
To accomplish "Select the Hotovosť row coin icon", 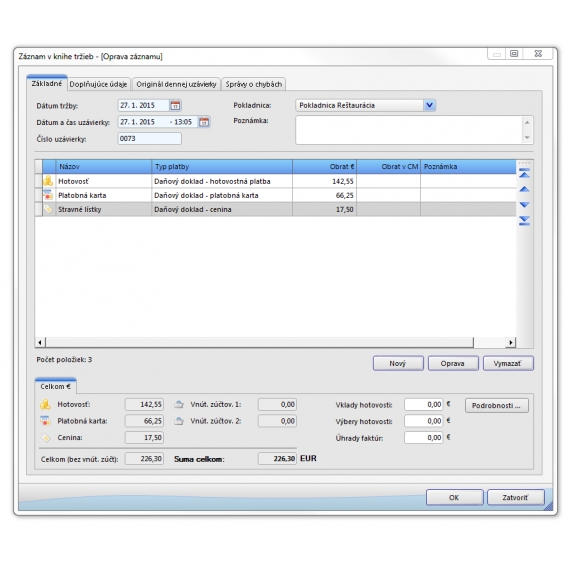I will pos(48,181).
